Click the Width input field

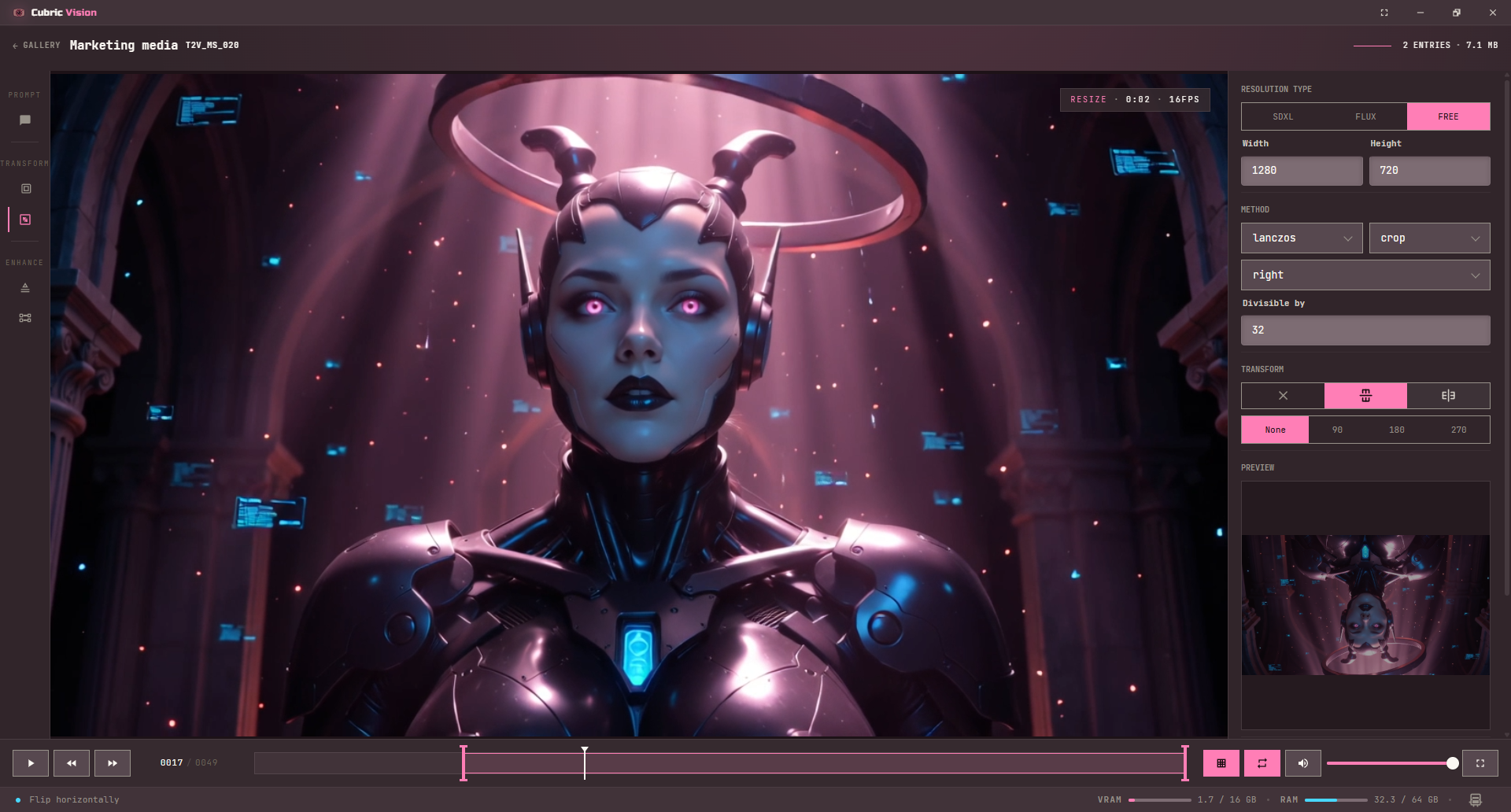point(1302,171)
